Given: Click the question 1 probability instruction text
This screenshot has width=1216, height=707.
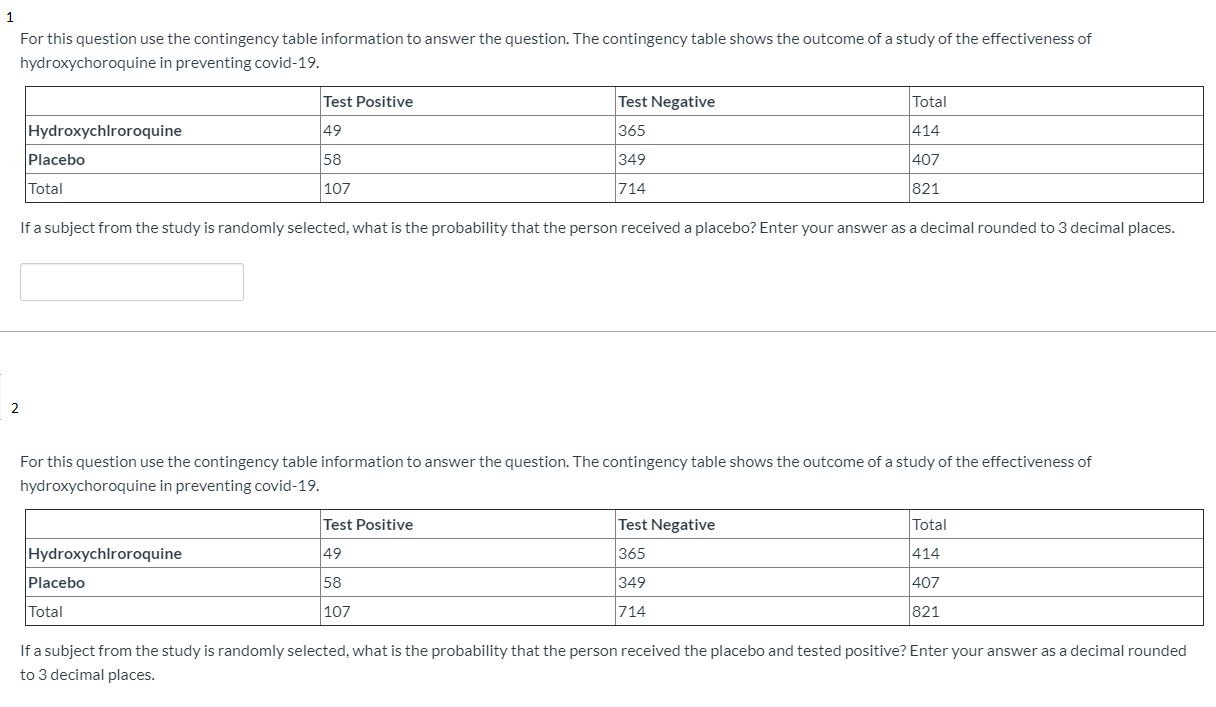Looking at the screenshot, I should point(597,227).
